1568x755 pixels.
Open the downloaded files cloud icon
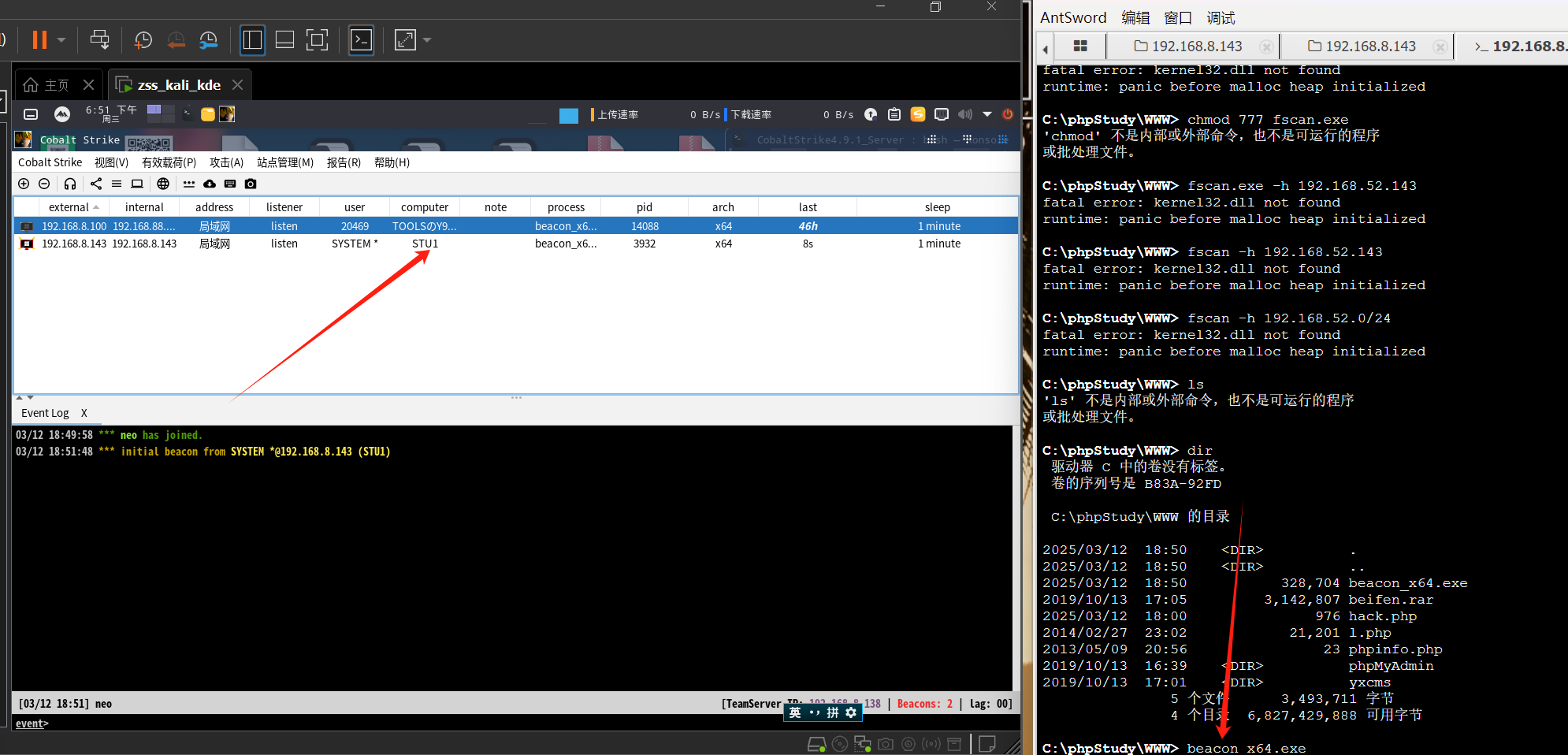210,184
